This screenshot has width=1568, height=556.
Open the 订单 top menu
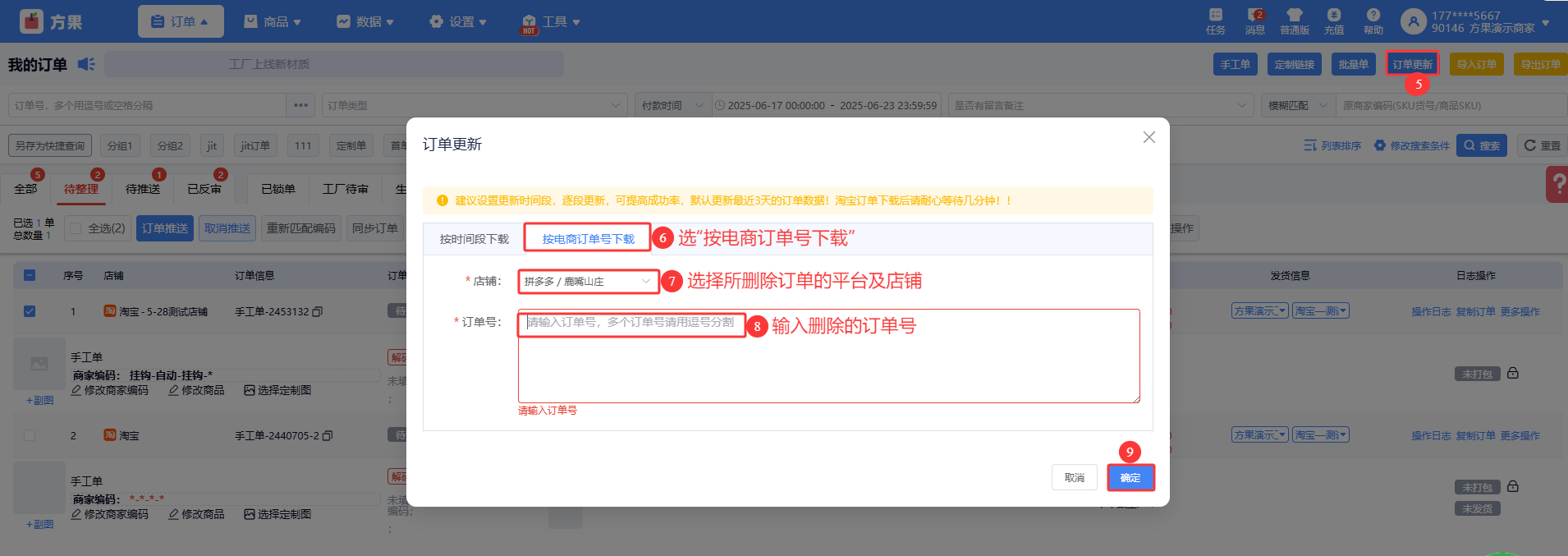click(181, 21)
